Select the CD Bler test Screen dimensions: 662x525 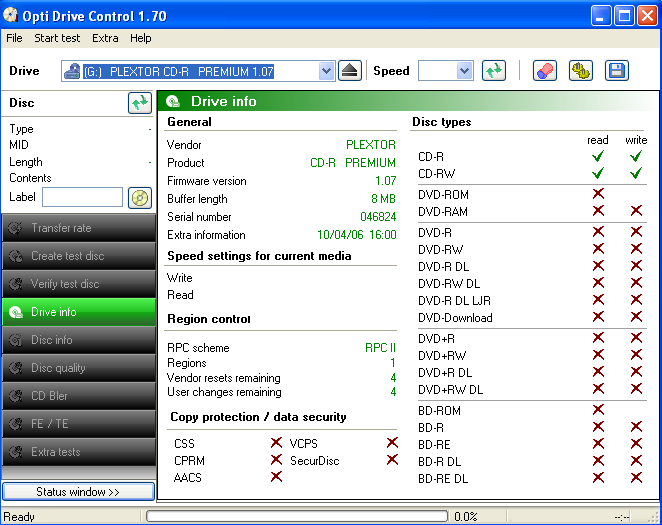(x=78, y=396)
